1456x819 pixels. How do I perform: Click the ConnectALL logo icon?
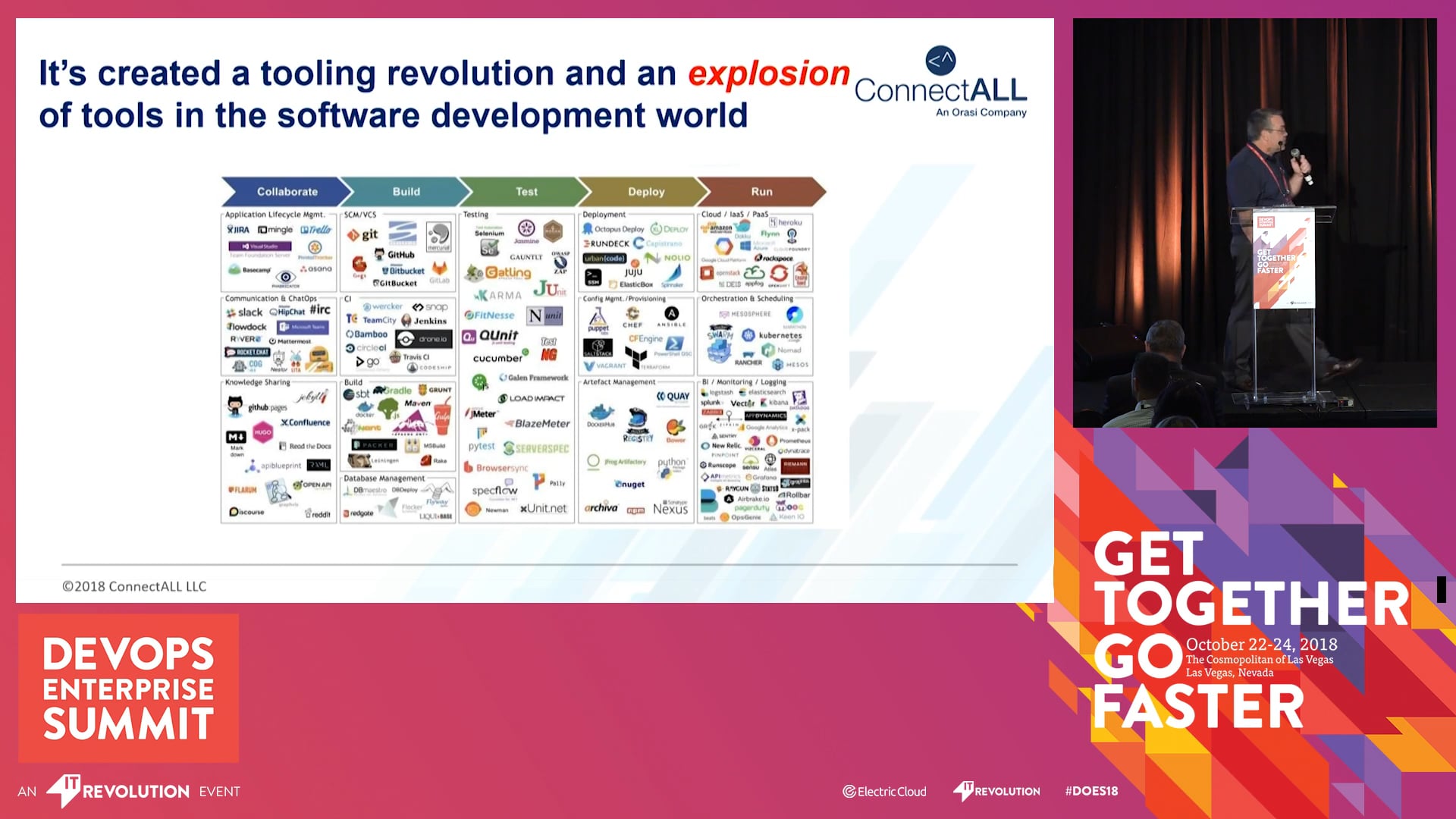pos(940,60)
